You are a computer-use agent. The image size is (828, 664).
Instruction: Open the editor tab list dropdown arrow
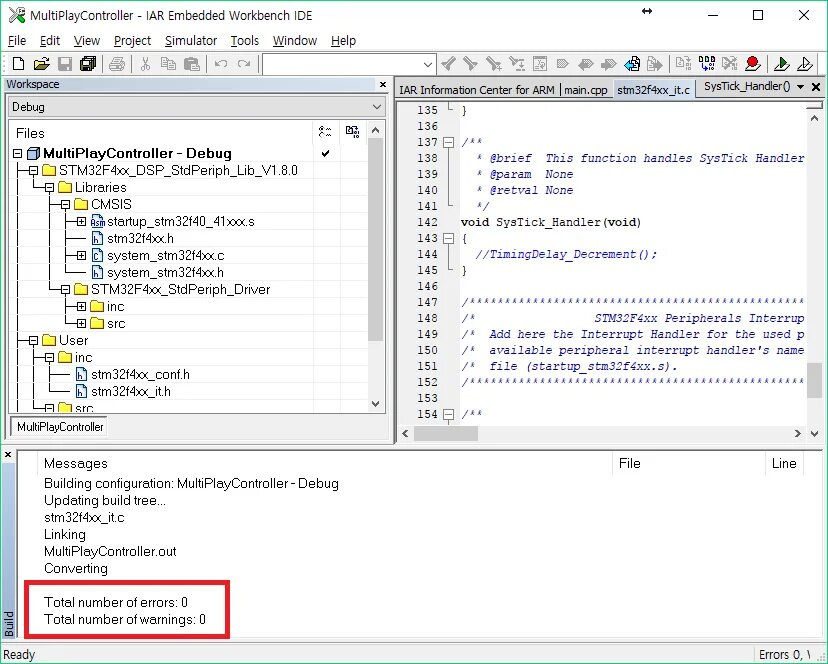[801, 87]
